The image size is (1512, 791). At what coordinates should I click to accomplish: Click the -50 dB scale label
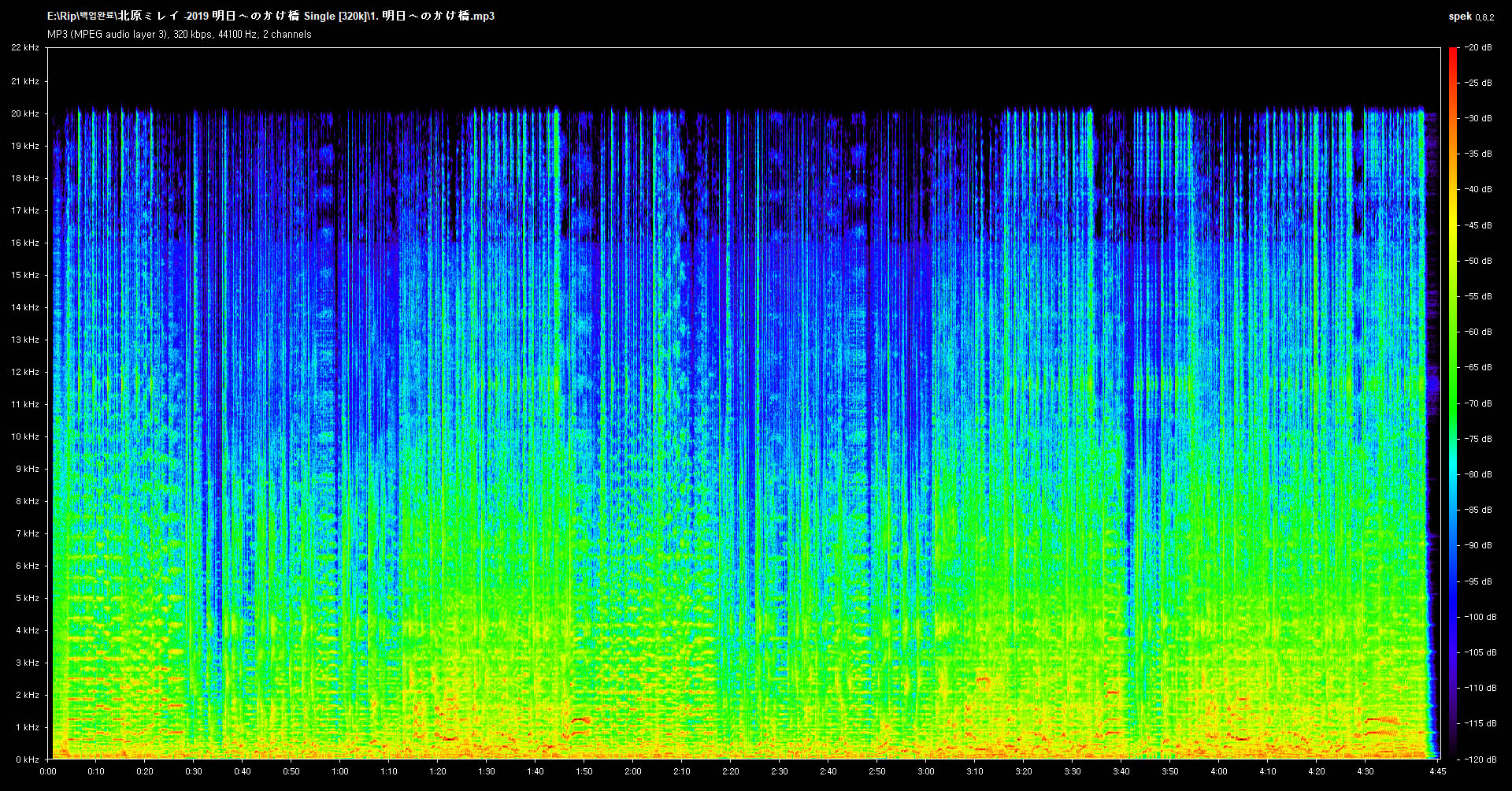click(1478, 261)
